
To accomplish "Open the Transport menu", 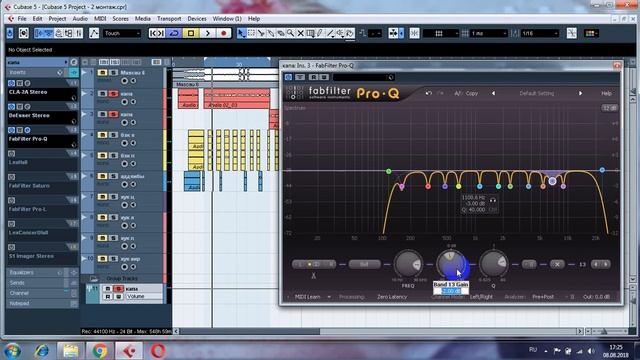I will [169, 19].
